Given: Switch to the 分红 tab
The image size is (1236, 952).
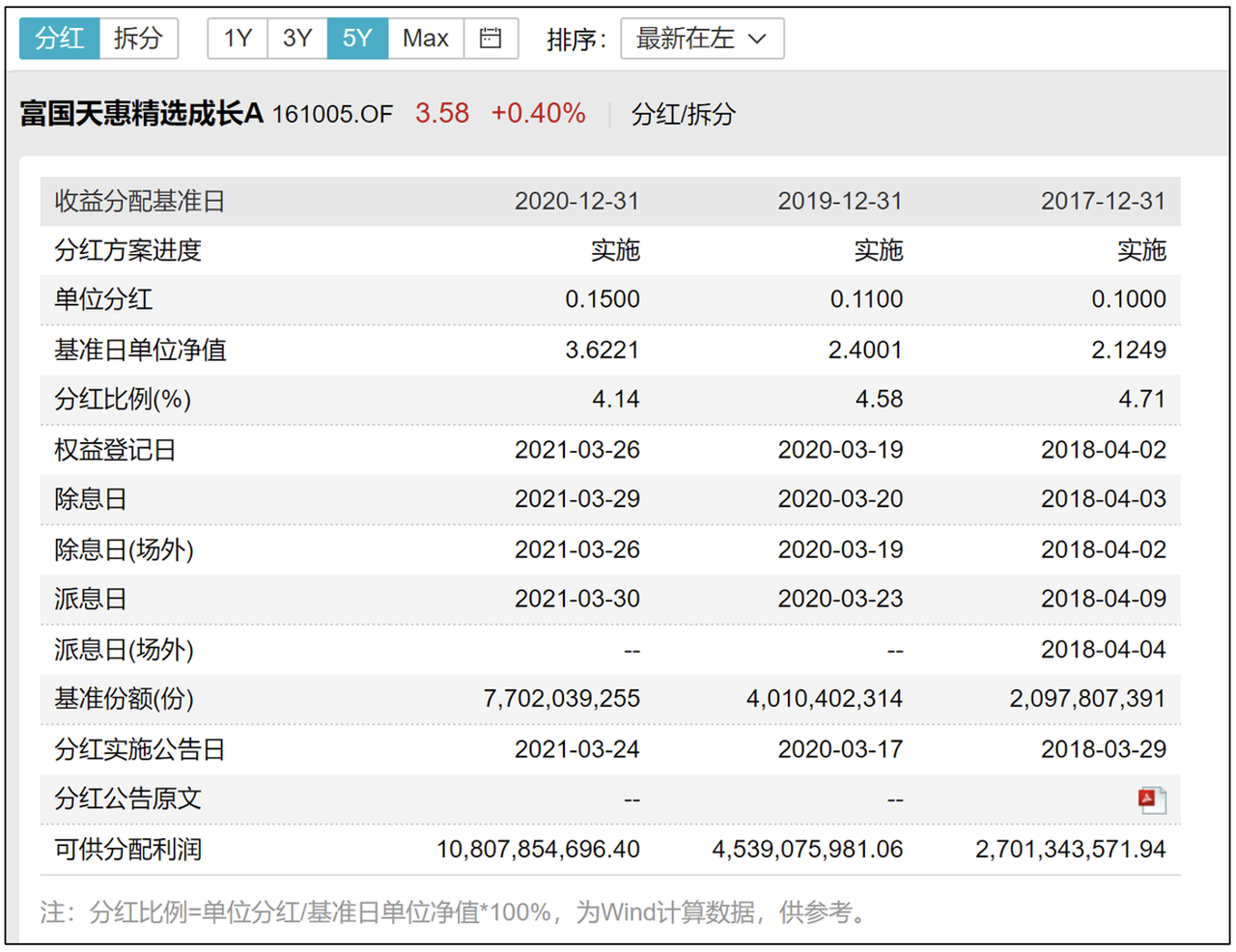Looking at the screenshot, I should [60, 39].
